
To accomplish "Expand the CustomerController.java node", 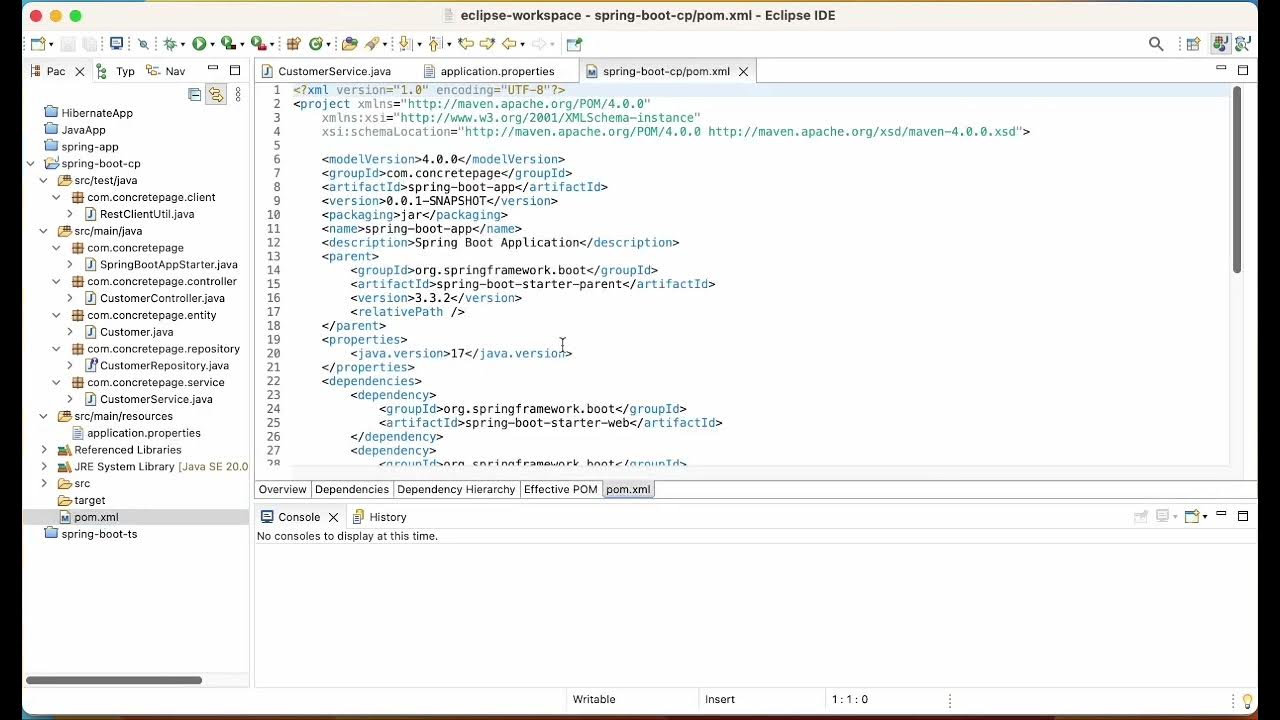I will pyautogui.click(x=70, y=298).
